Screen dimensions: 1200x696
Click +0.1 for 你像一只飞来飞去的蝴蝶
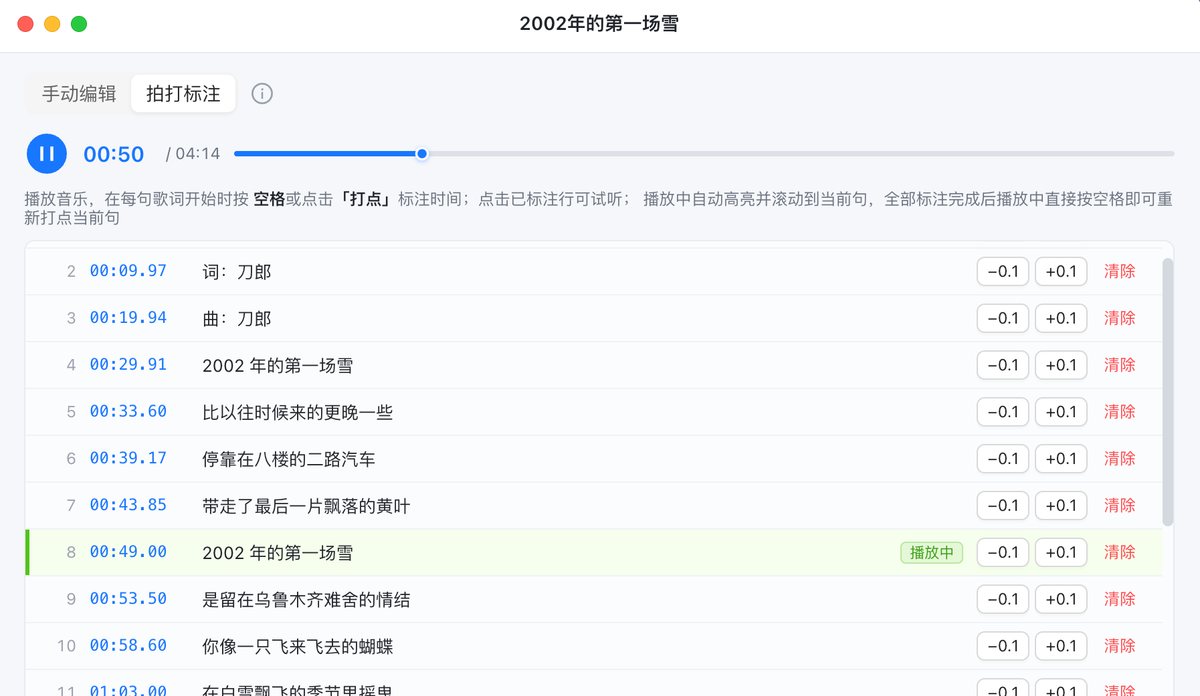pyautogui.click(x=1061, y=646)
